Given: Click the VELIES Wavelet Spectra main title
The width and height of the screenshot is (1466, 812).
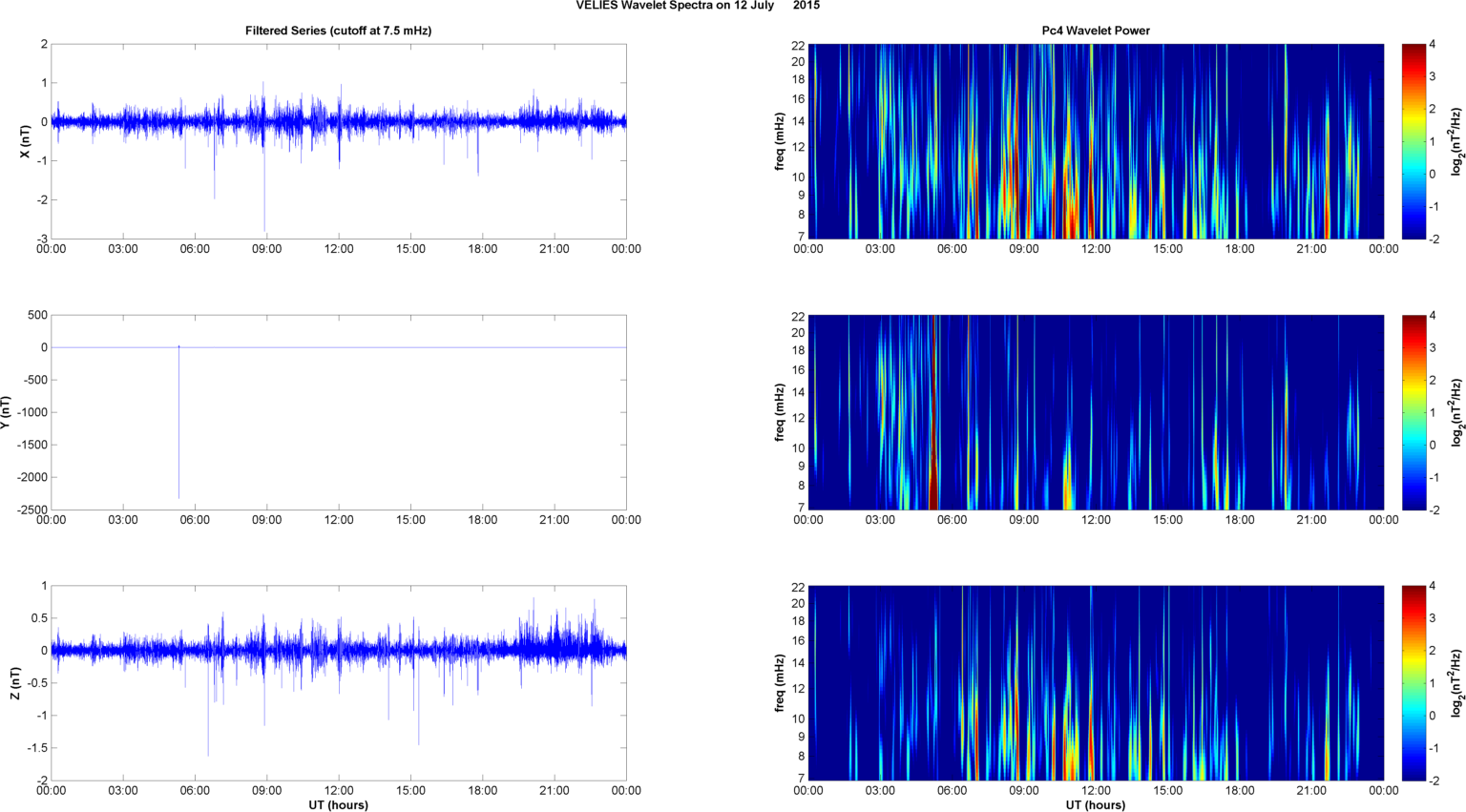Looking at the screenshot, I should (697, 6).
